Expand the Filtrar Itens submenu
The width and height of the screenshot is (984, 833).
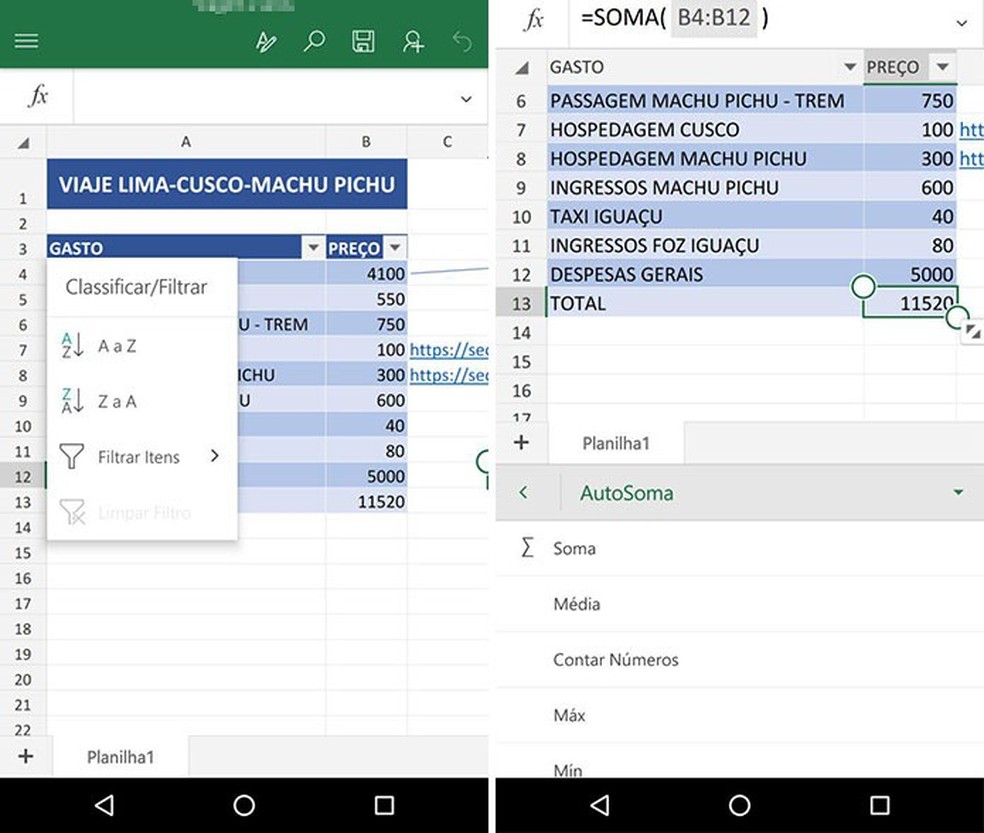[x=214, y=456]
